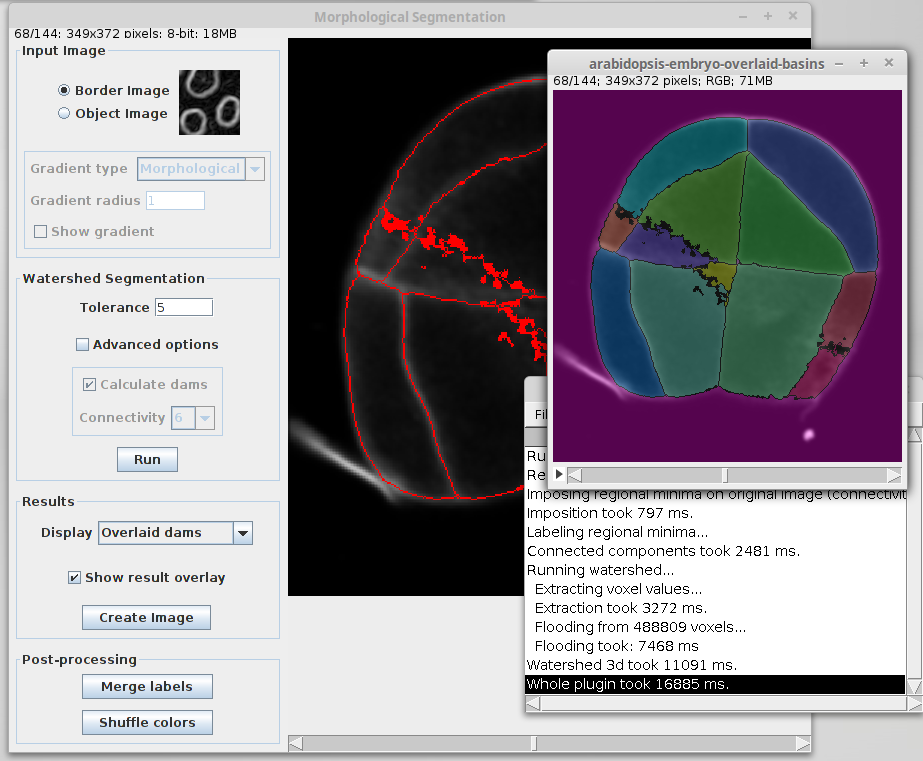Toggle the Show result overlay checkbox
This screenshot has height=761, width=923.
(x=74, y=577)
